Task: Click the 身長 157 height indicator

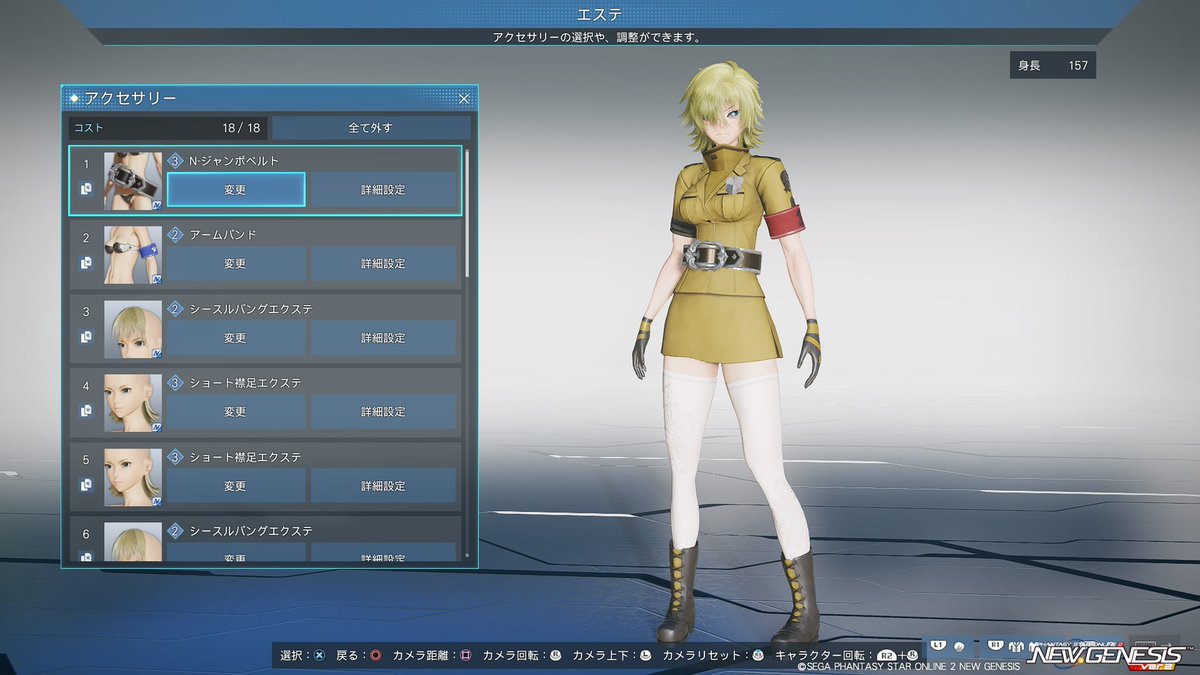Action: coord(1053,65)
